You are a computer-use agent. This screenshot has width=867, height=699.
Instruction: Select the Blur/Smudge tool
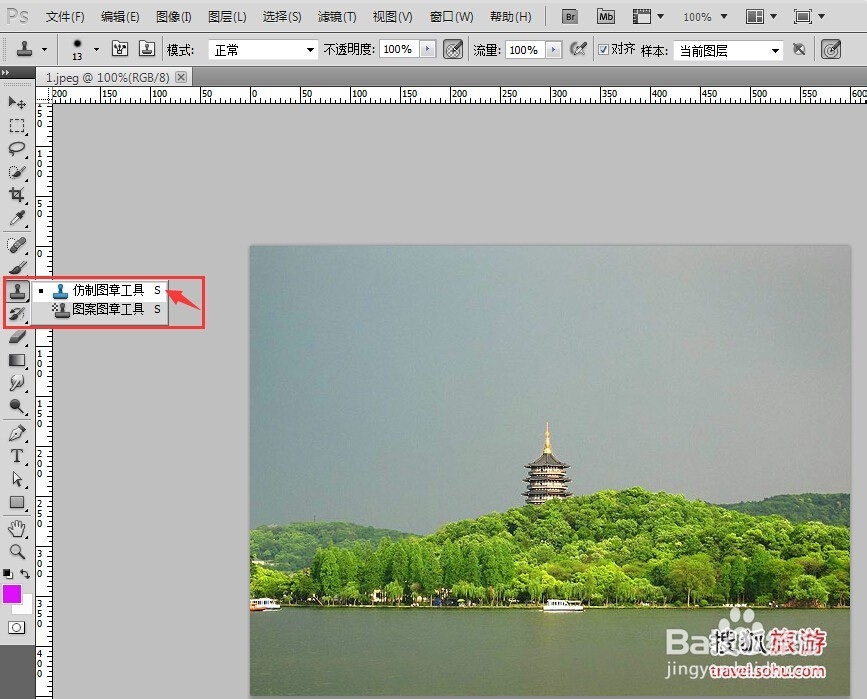(x=17, y=383)
